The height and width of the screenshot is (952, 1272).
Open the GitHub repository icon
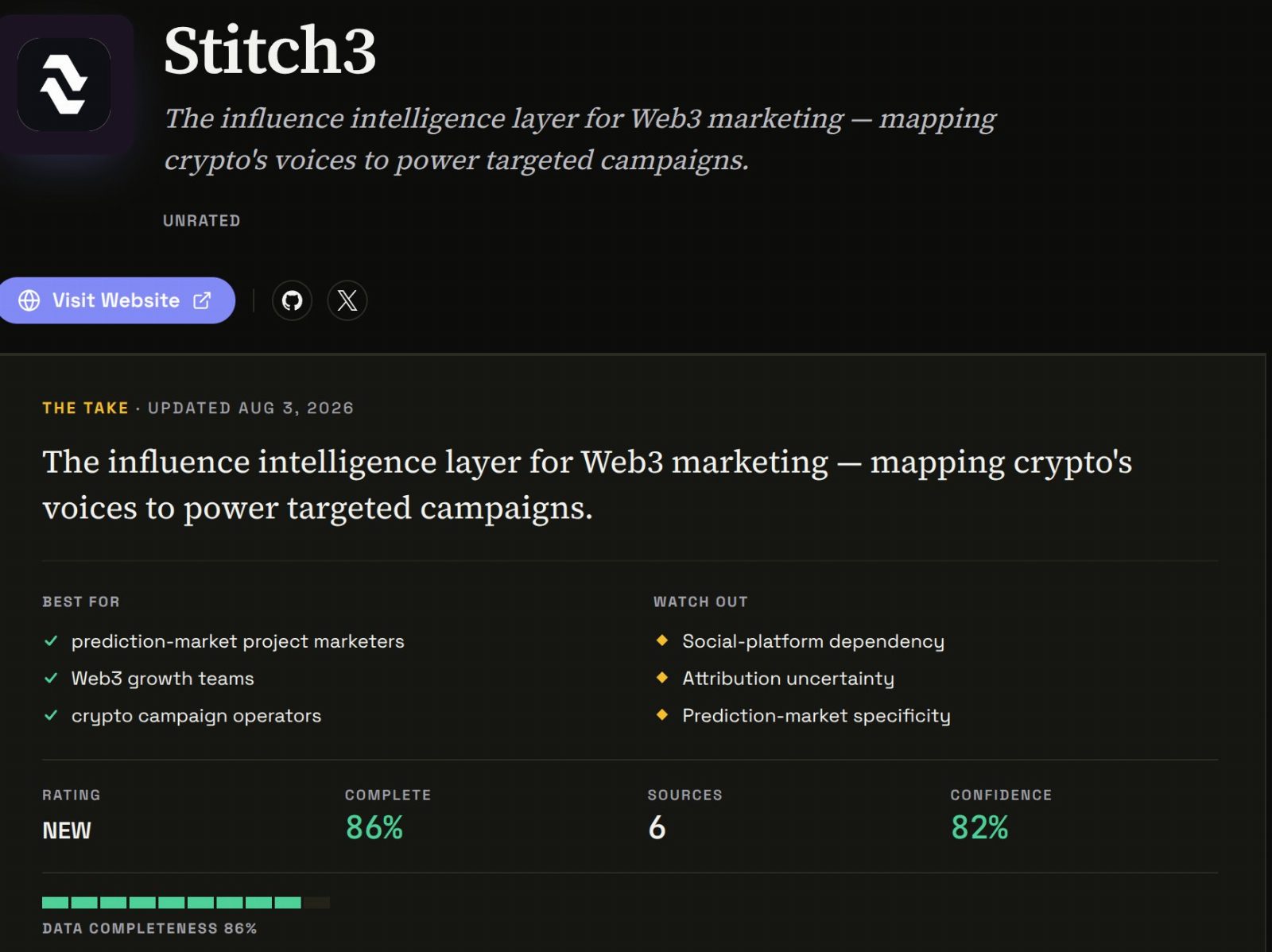(292, 300)
